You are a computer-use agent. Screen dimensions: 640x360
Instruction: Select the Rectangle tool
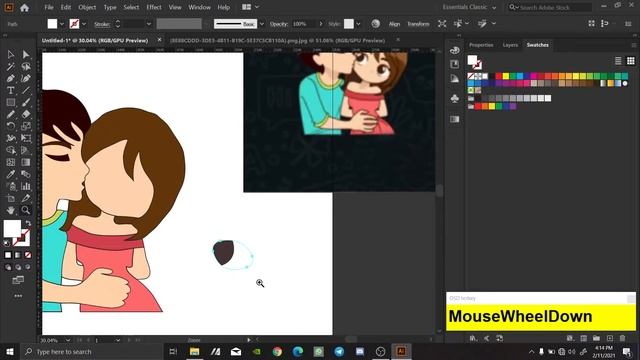pyautogui.click(x=11, y=102)
